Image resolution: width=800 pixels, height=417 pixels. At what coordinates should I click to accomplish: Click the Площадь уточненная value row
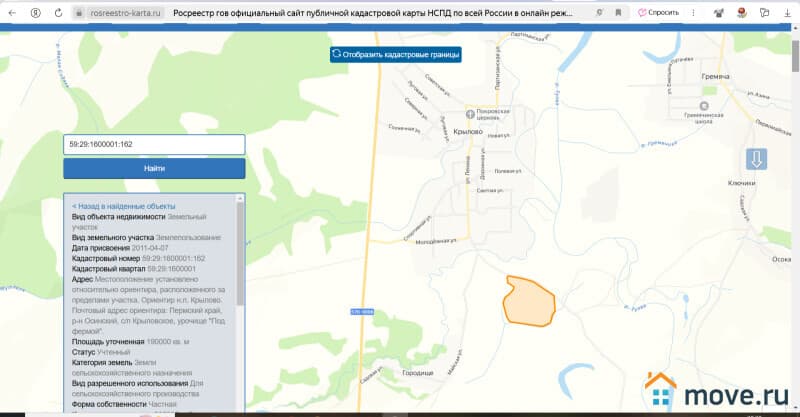[x=131, y=341]
